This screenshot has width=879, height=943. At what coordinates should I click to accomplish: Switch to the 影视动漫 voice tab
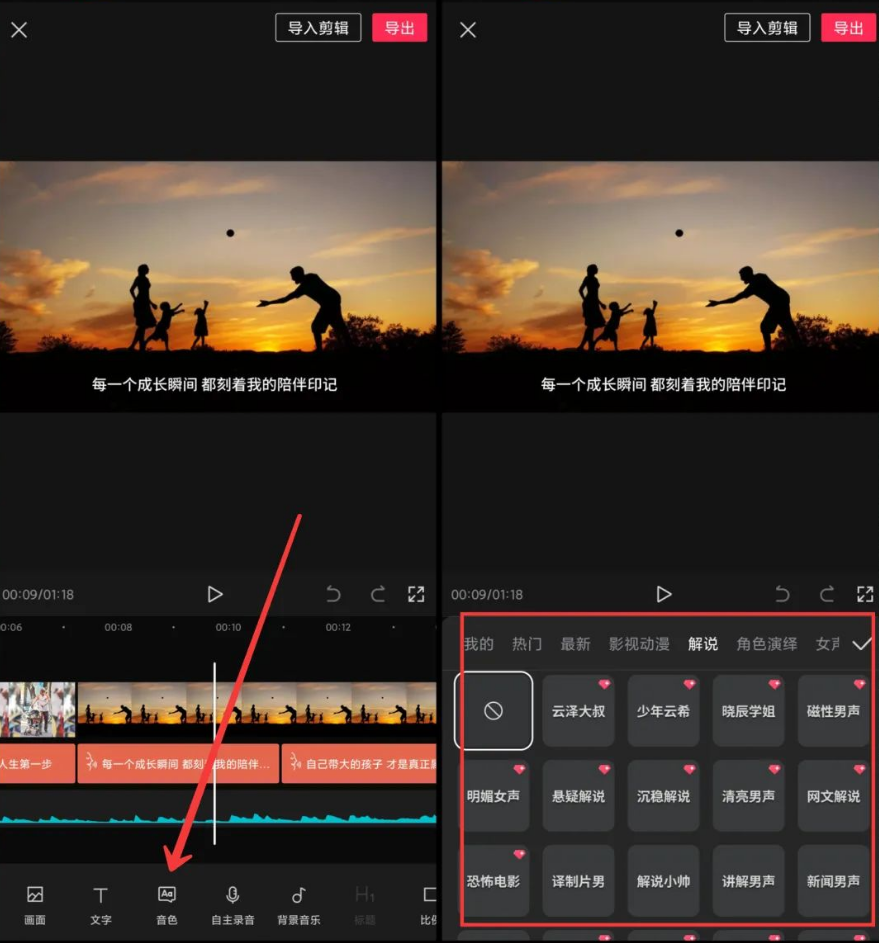639,644
